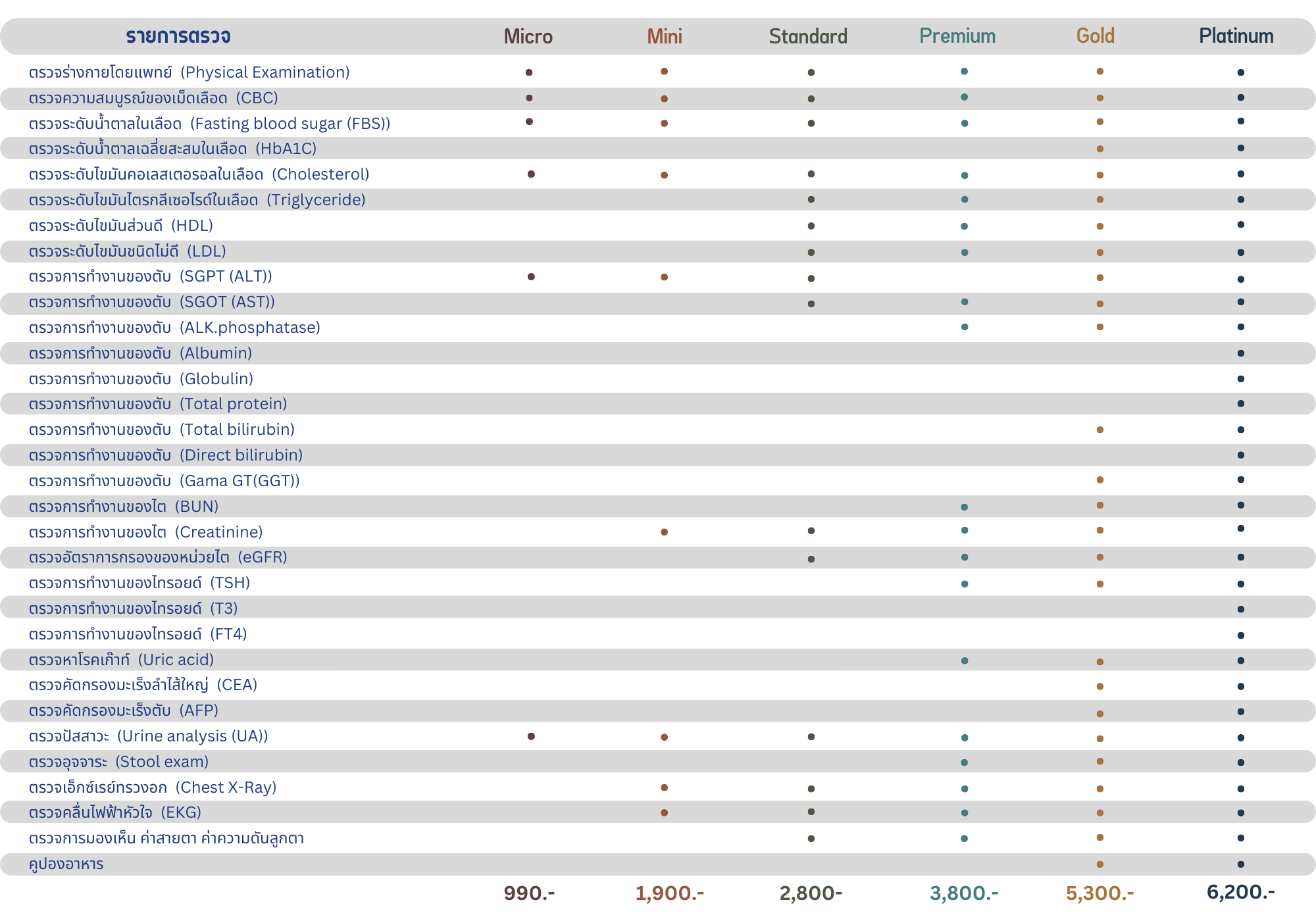Select the BUN row label
The height and width of the screenshot is (921, 1316).
click(x=124, y=507)
